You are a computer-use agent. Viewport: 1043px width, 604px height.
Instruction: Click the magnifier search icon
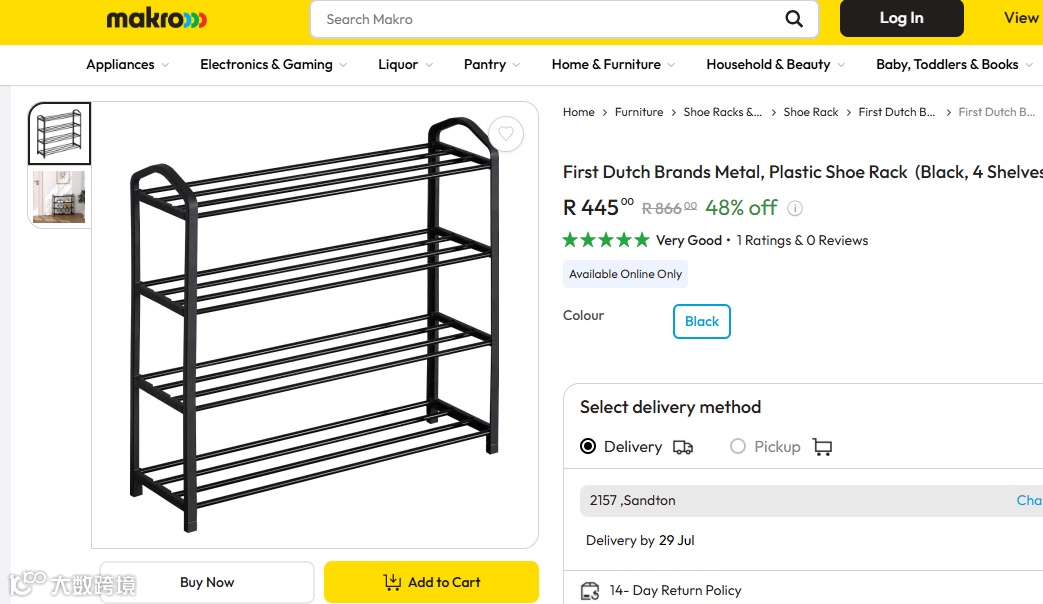(794, 19)
